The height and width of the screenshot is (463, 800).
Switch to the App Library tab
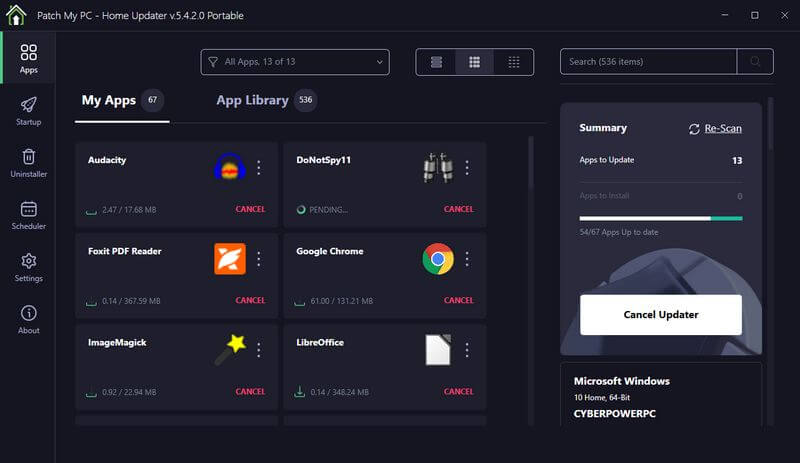(x=253, y=100)
